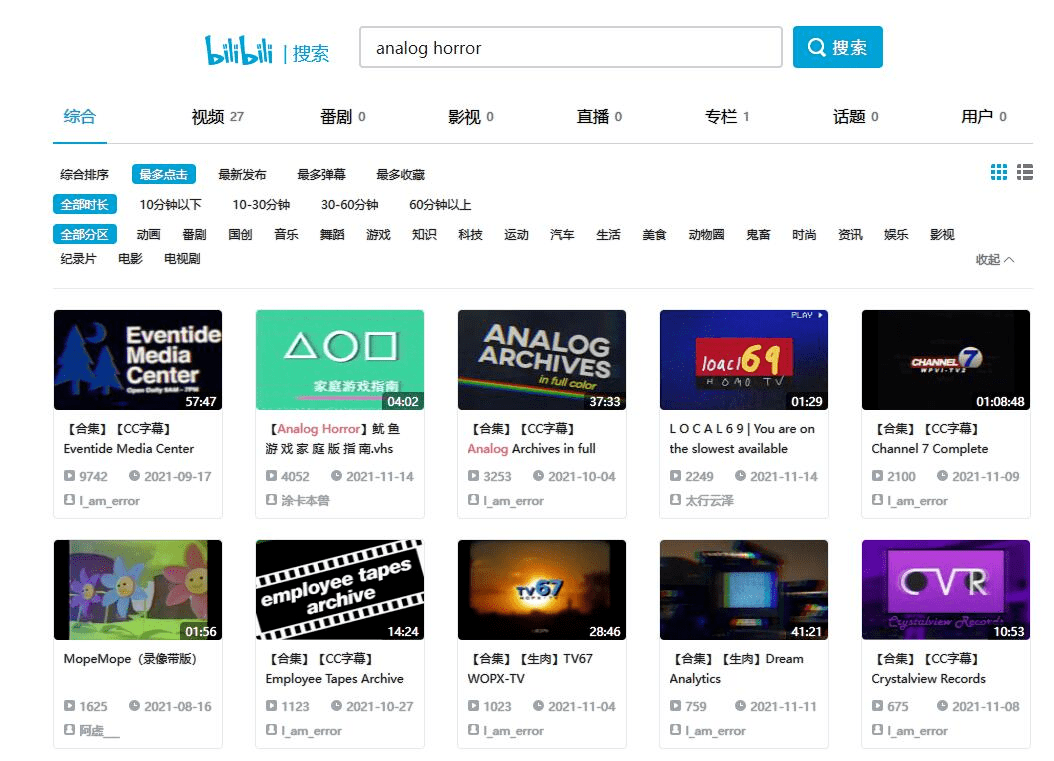
Task: Open the MopeMope video thumbnail
Action: [x=137, y=589]
